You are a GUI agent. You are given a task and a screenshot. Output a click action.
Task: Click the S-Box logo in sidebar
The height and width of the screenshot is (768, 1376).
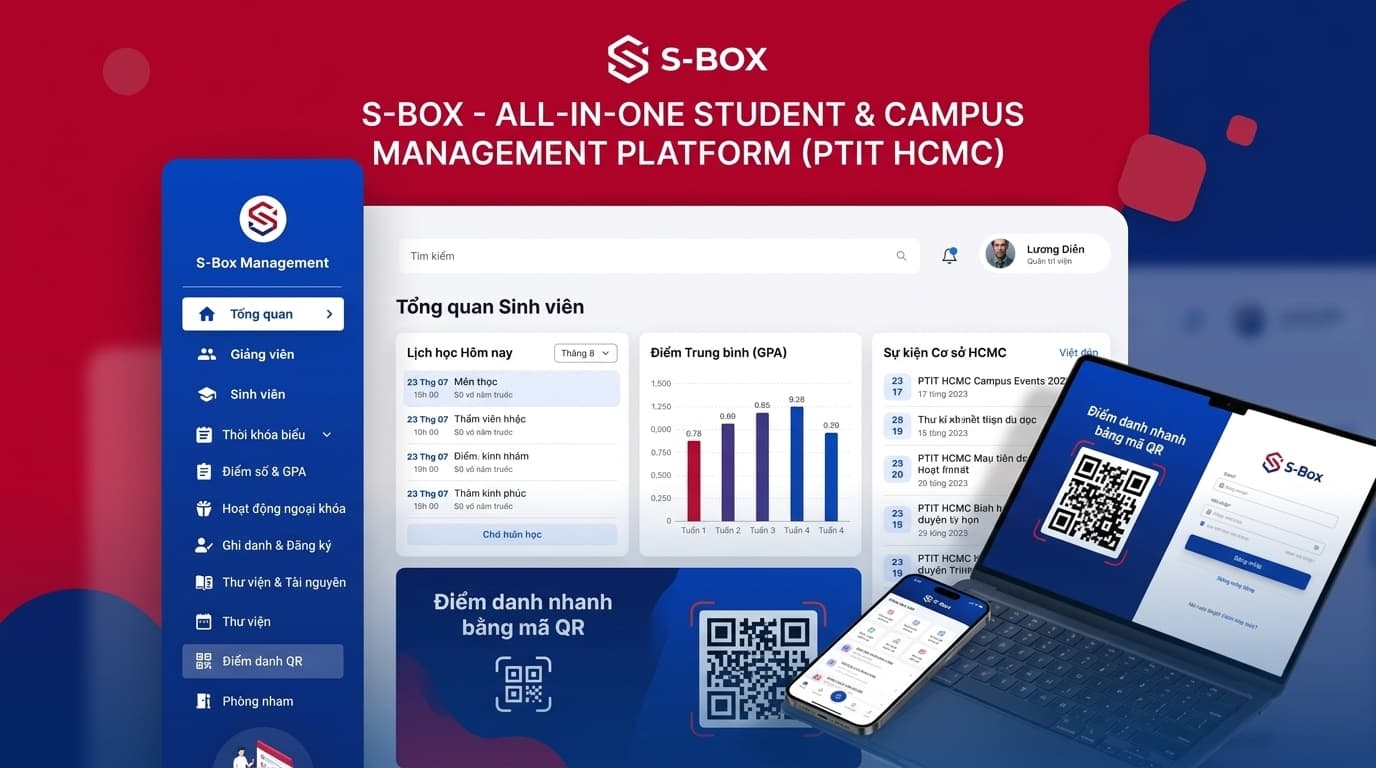pyautogui.click(x=263, y=219)
